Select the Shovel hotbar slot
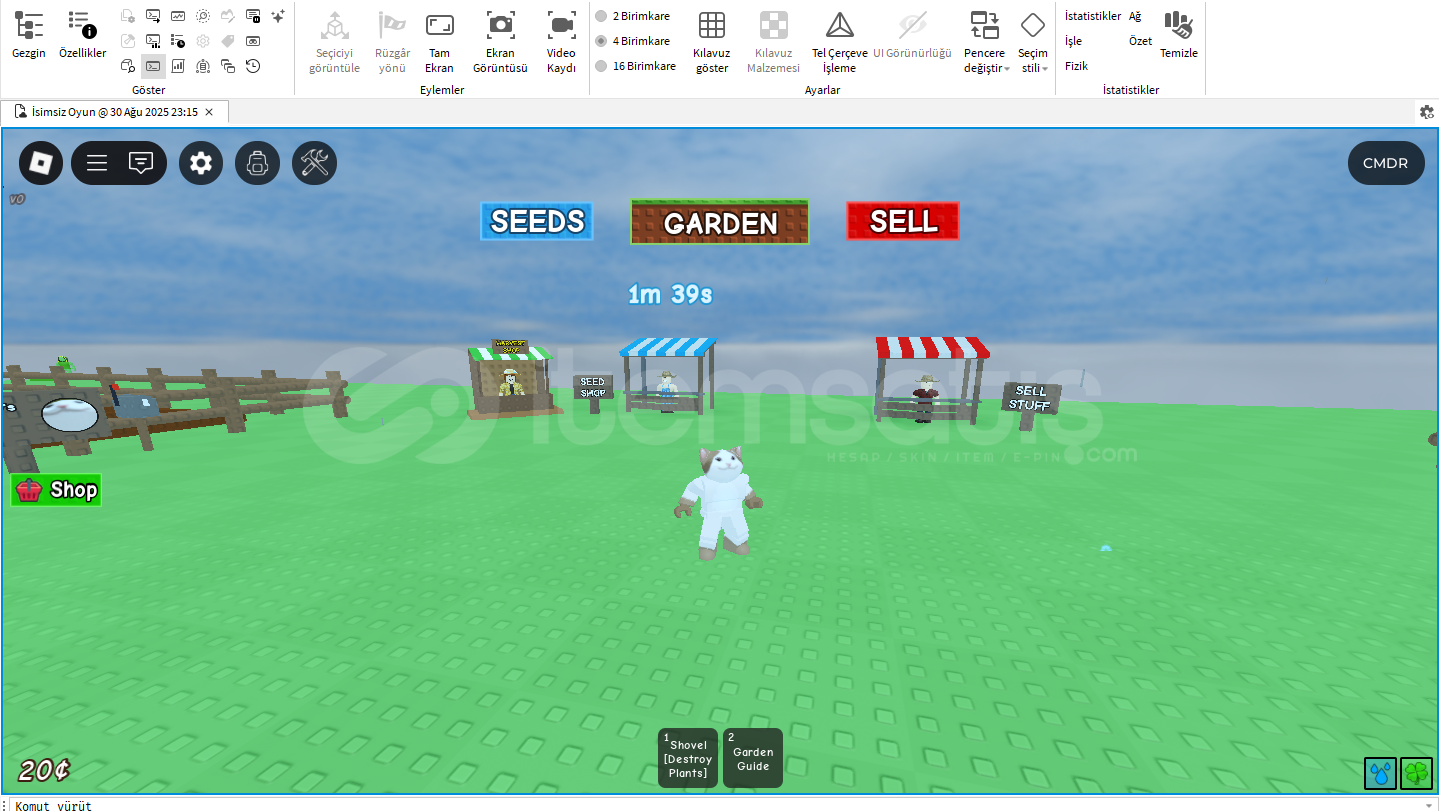This screenshot has width=1439, height=811. [x=688, y=758]
